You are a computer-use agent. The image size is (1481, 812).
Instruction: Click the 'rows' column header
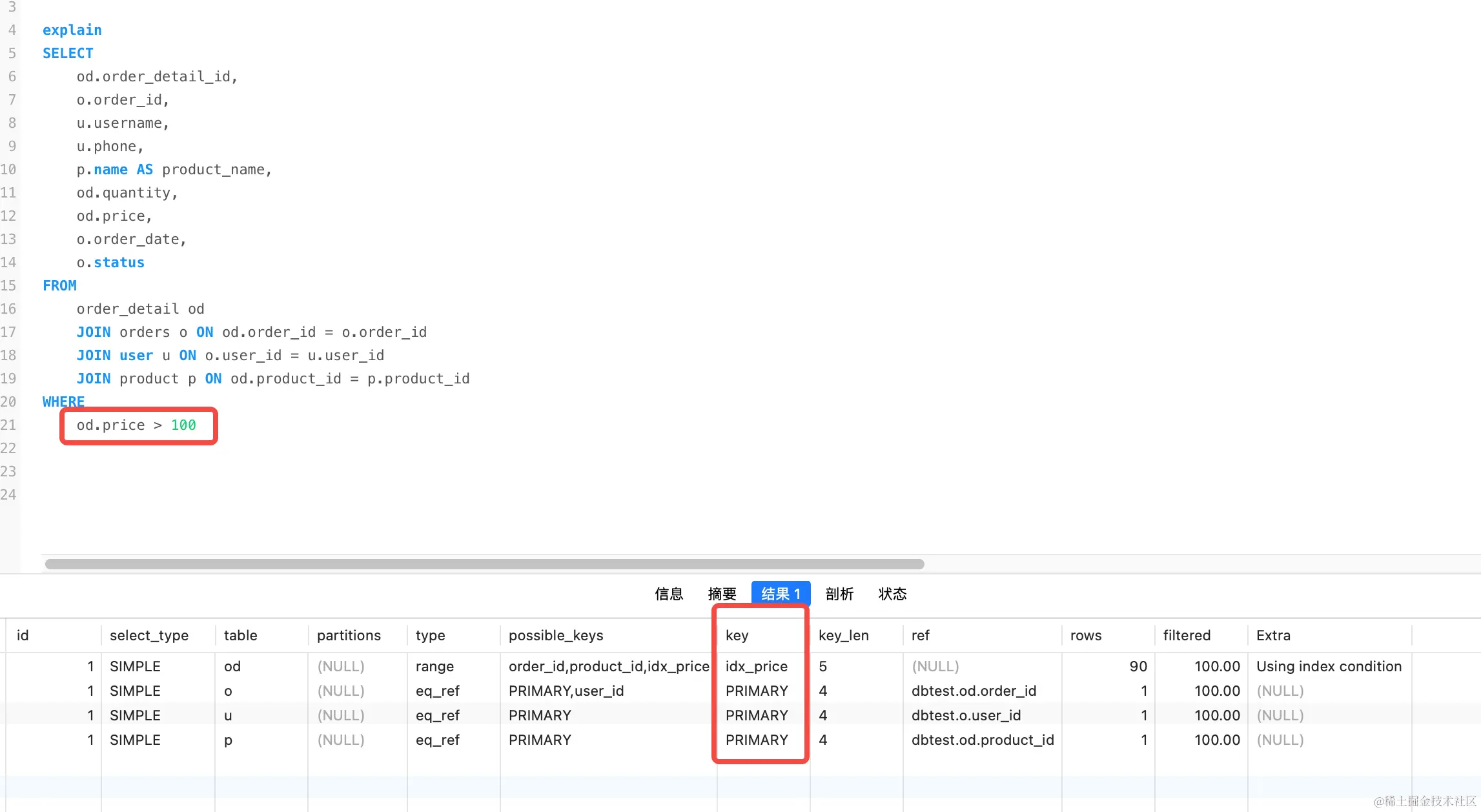1085,635
